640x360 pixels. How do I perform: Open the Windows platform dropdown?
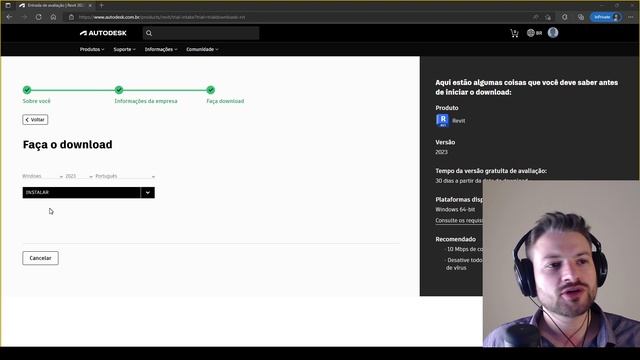coord(42,176)
